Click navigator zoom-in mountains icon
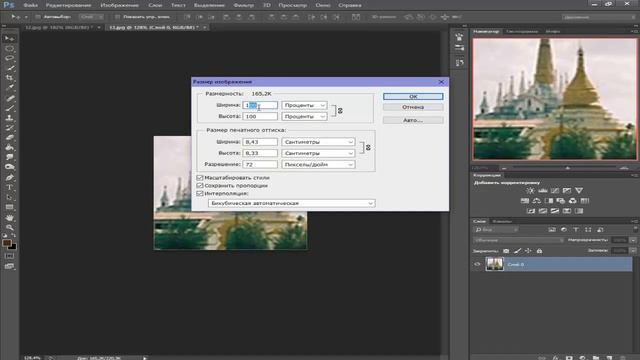640x360 pixels. tap(624, 168)
